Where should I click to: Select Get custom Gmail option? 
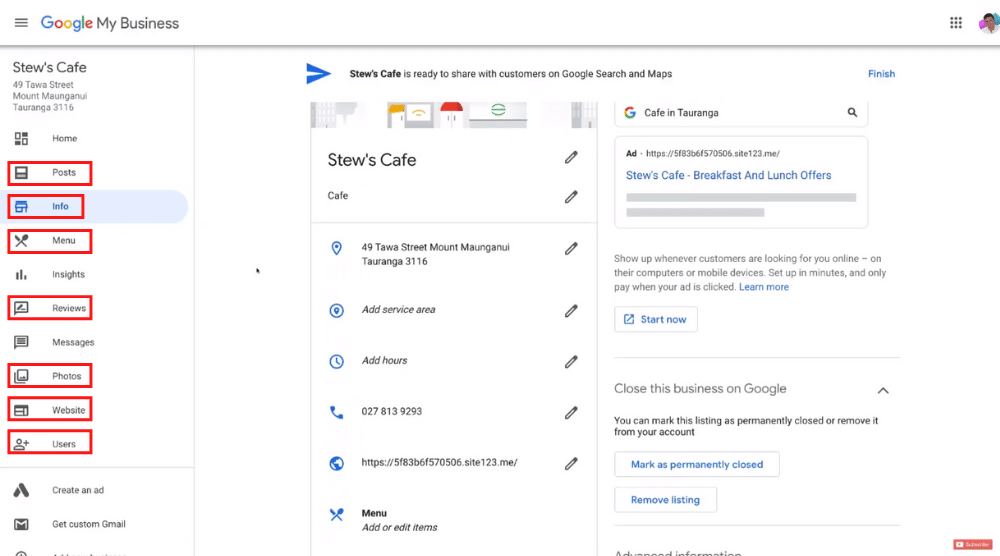point(89,524)
